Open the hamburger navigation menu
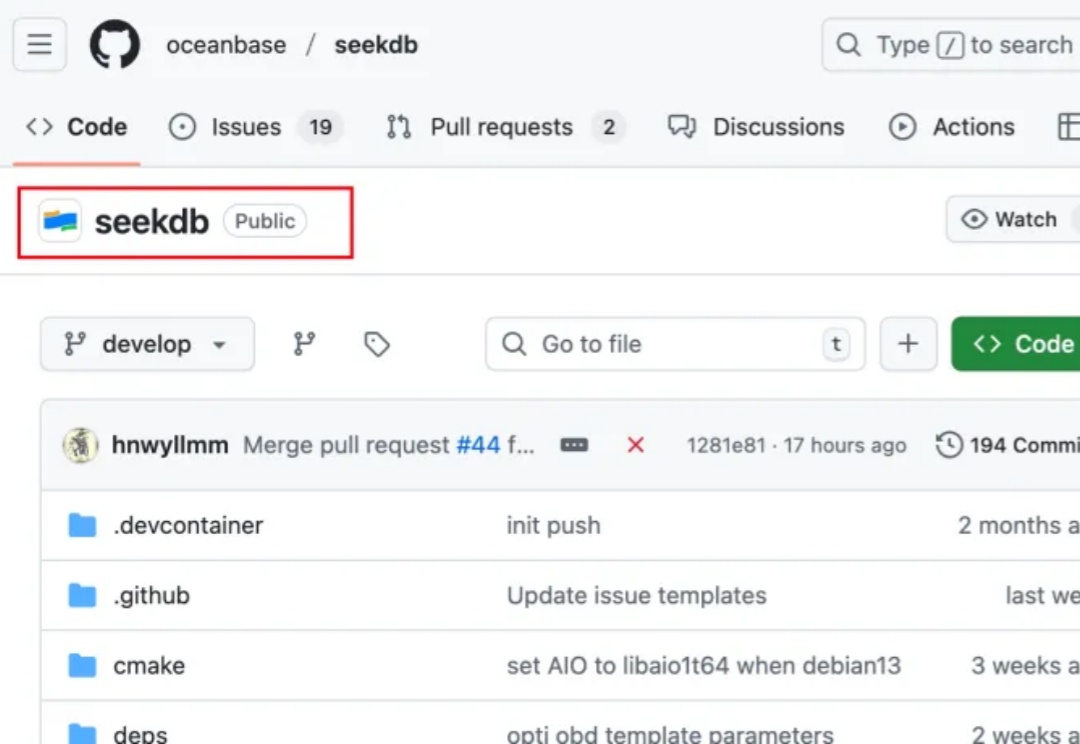1080x744 pixels. pos(39,45)
